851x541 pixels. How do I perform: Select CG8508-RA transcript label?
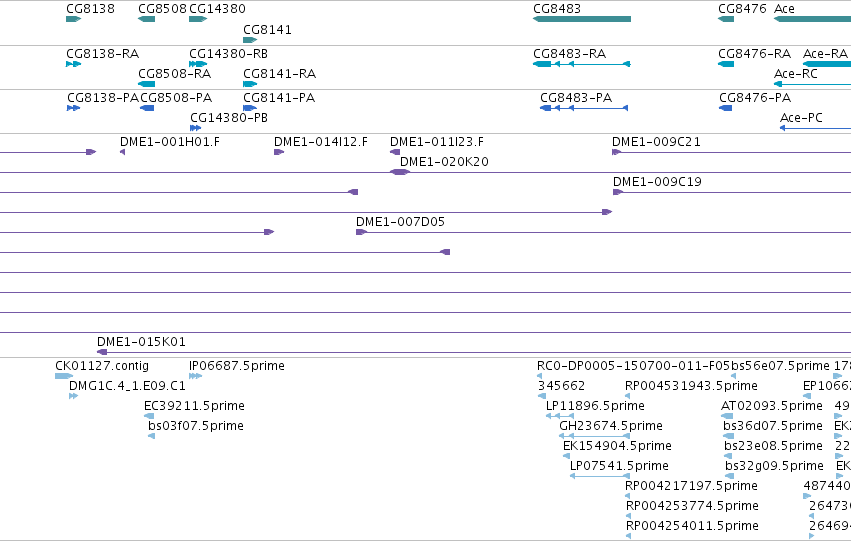pos(175,74)
